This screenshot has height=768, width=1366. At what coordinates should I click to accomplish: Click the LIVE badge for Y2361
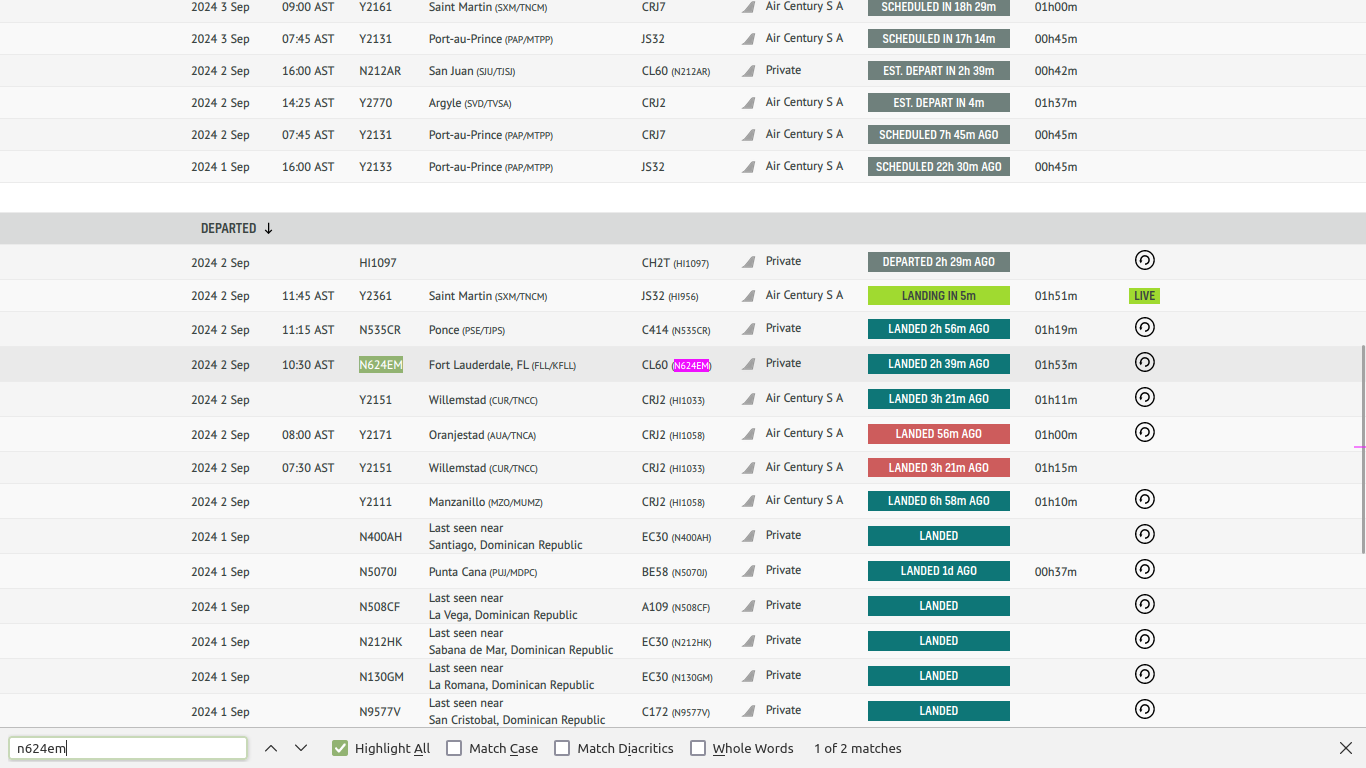click(1145, 296)
